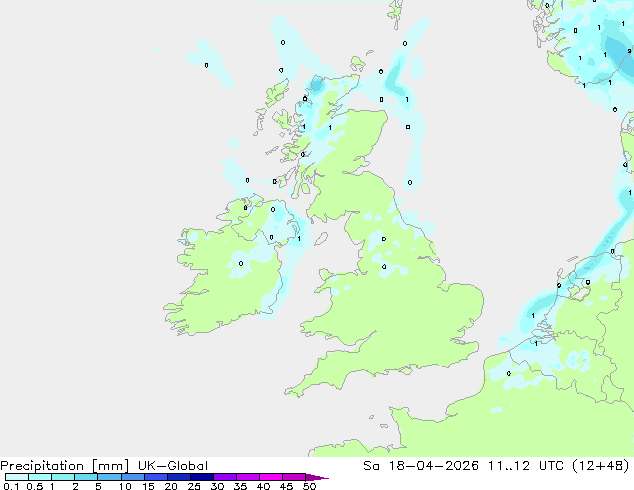634x490 pixels.
Task: Click the '(12+48)' forecast offset text
Action: click(x=601, y=466)
